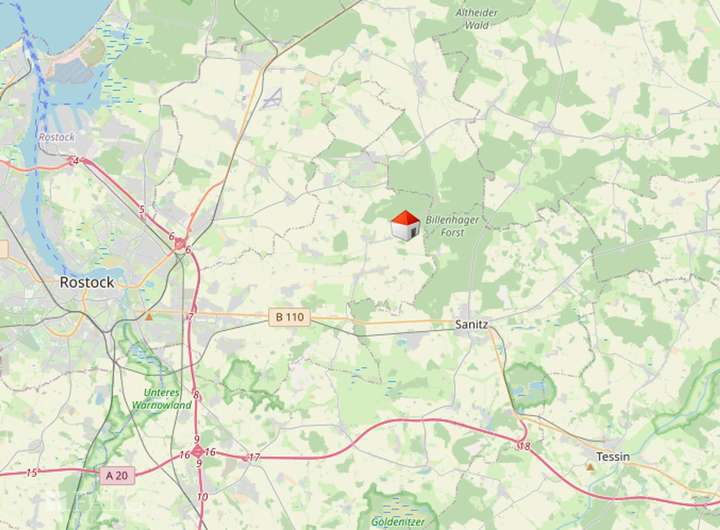Click the orange triangle marker south of Rostock
This screenshot has width=720, height=530.
(149, 316)
